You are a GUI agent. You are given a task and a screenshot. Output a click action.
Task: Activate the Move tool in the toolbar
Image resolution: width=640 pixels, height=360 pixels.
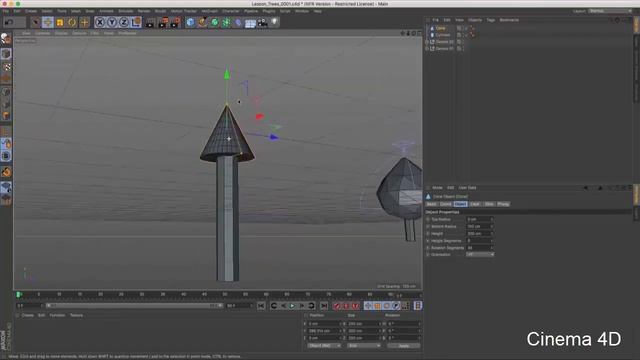click(x=48, y=22)
